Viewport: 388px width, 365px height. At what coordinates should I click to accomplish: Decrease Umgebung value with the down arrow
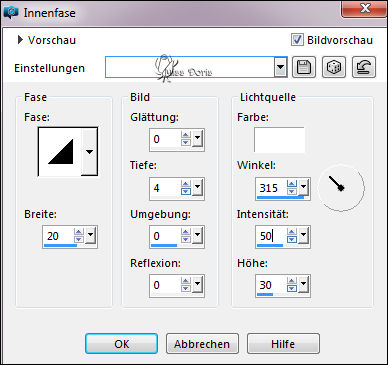point(186,239)
